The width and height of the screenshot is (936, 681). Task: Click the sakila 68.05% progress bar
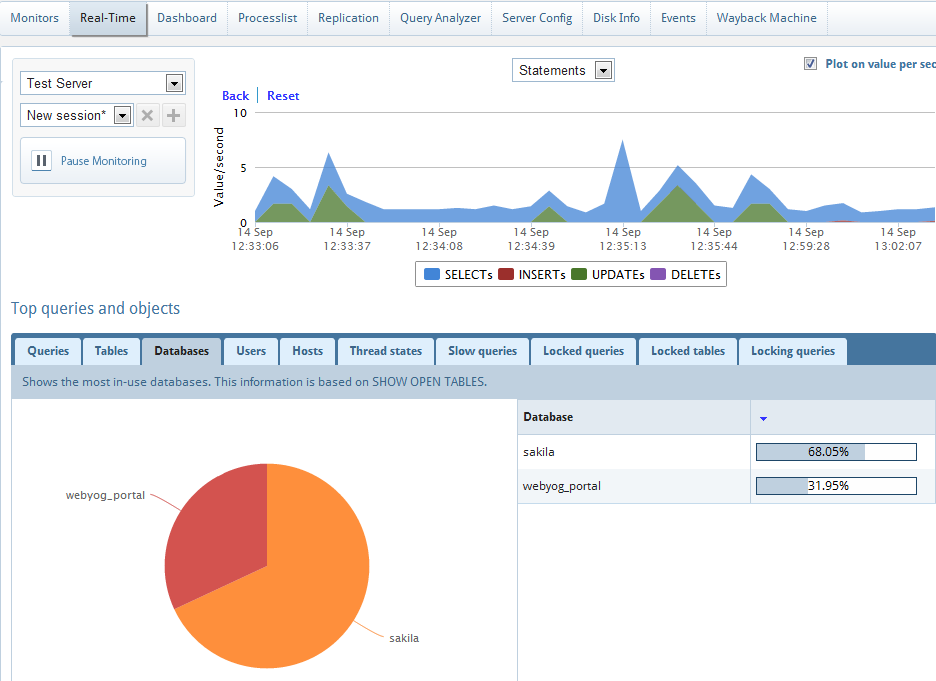coord(836,452)
